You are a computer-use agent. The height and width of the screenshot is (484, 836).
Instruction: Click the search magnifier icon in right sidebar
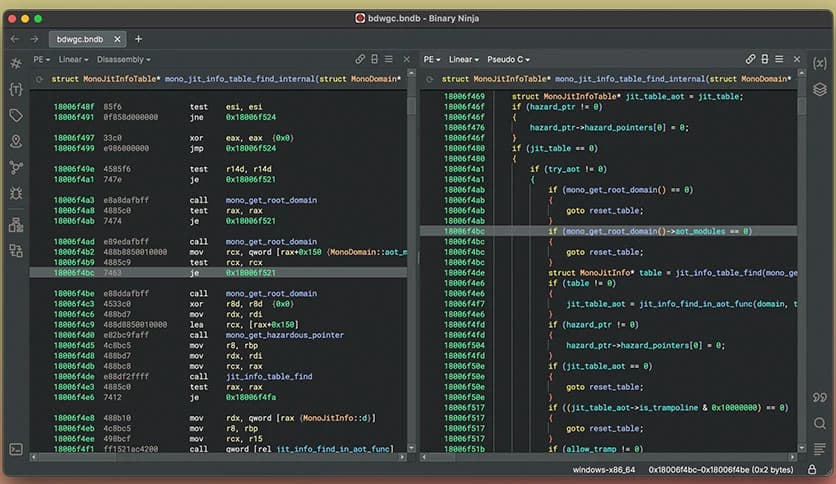[820, 424]
